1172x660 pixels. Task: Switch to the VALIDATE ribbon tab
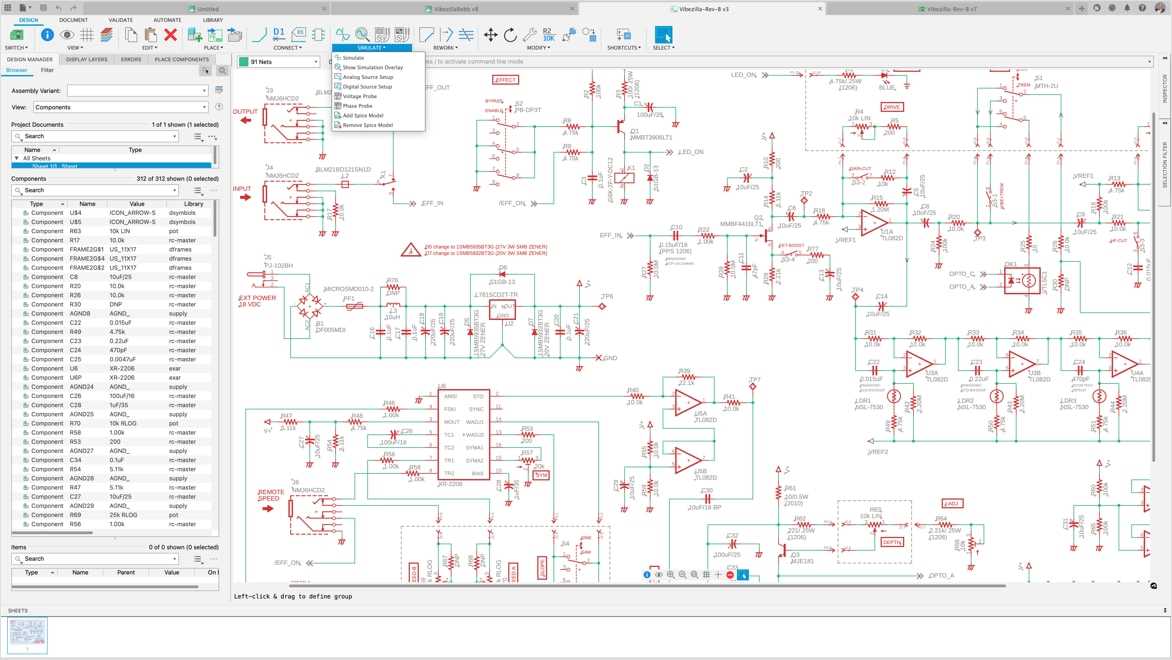[120, 20]
